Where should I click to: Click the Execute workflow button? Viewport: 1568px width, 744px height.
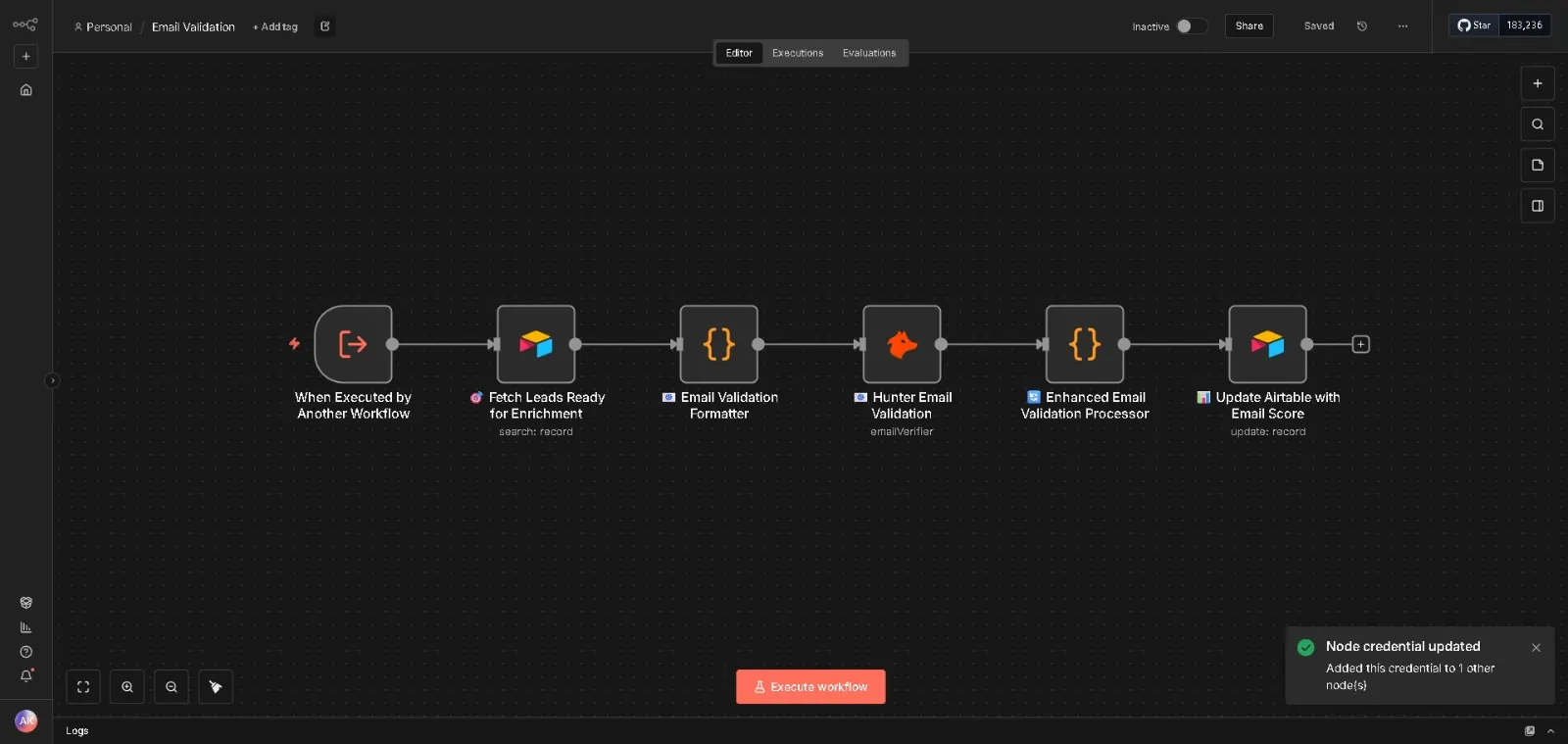[x=810, y=687]
